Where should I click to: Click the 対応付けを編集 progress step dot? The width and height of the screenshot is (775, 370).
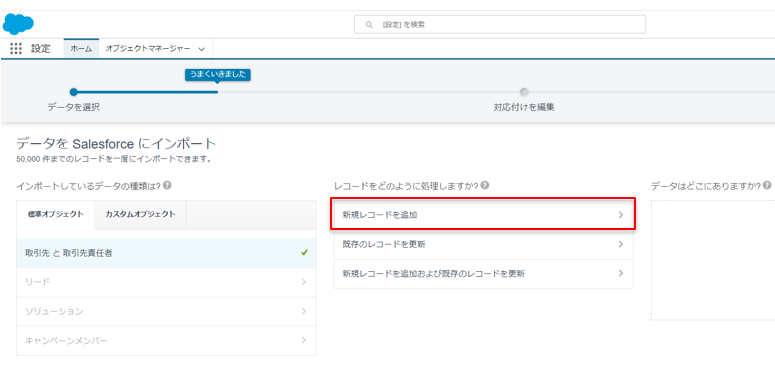pos(524,92)
